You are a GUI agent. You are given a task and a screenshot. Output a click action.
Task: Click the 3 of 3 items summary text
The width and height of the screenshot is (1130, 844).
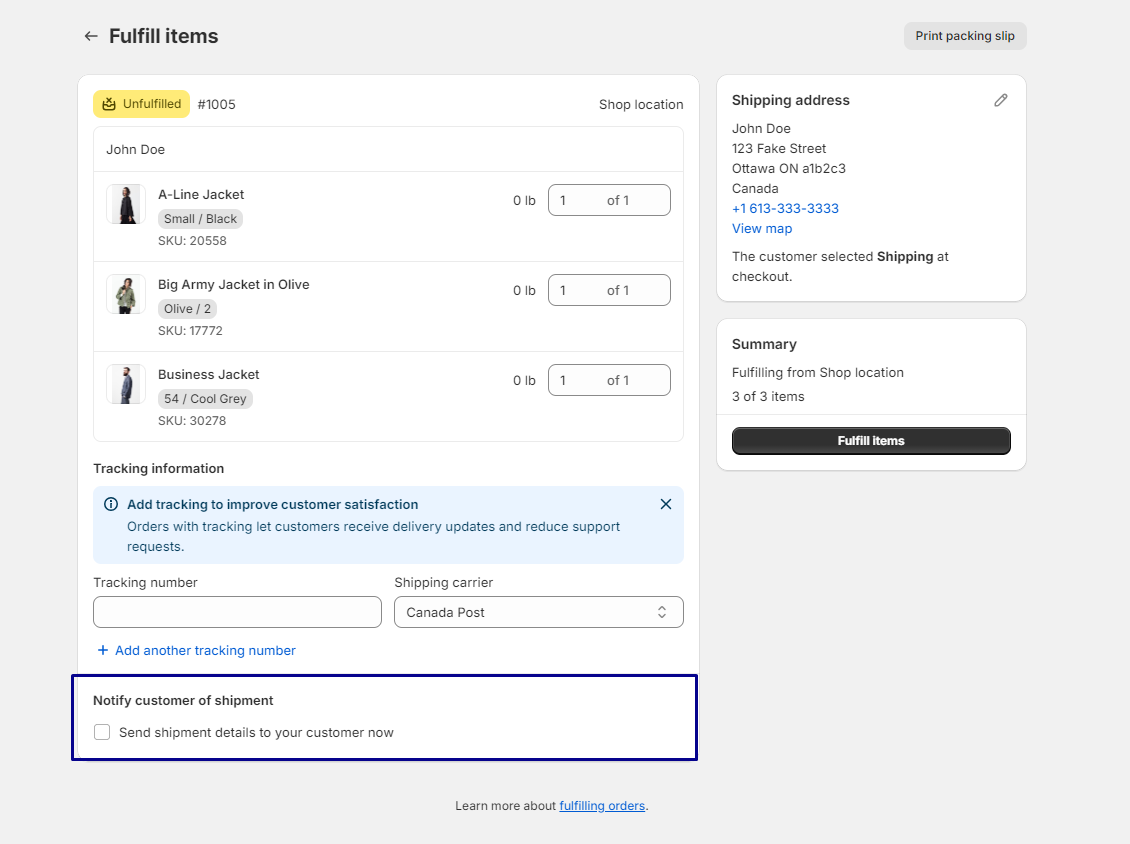768,396
